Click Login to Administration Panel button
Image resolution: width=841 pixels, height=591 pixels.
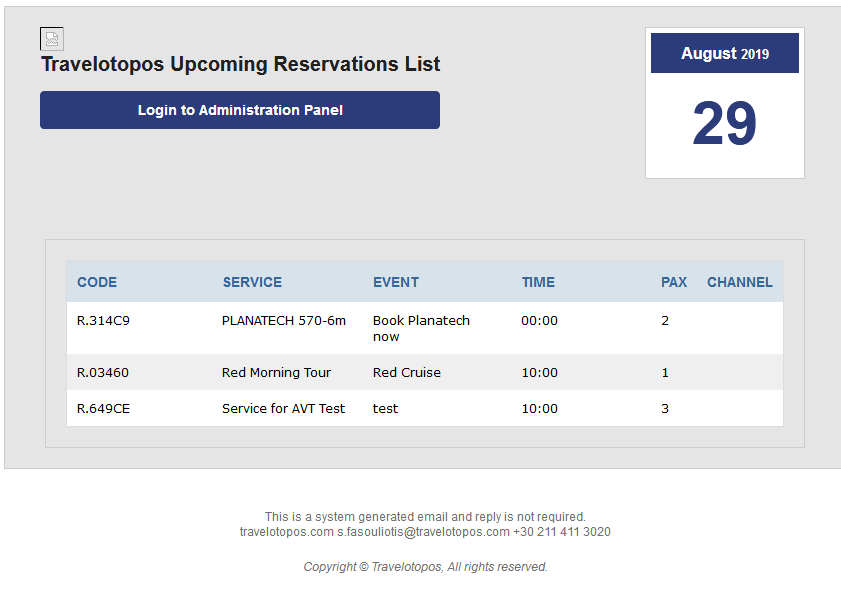point(240,110)
